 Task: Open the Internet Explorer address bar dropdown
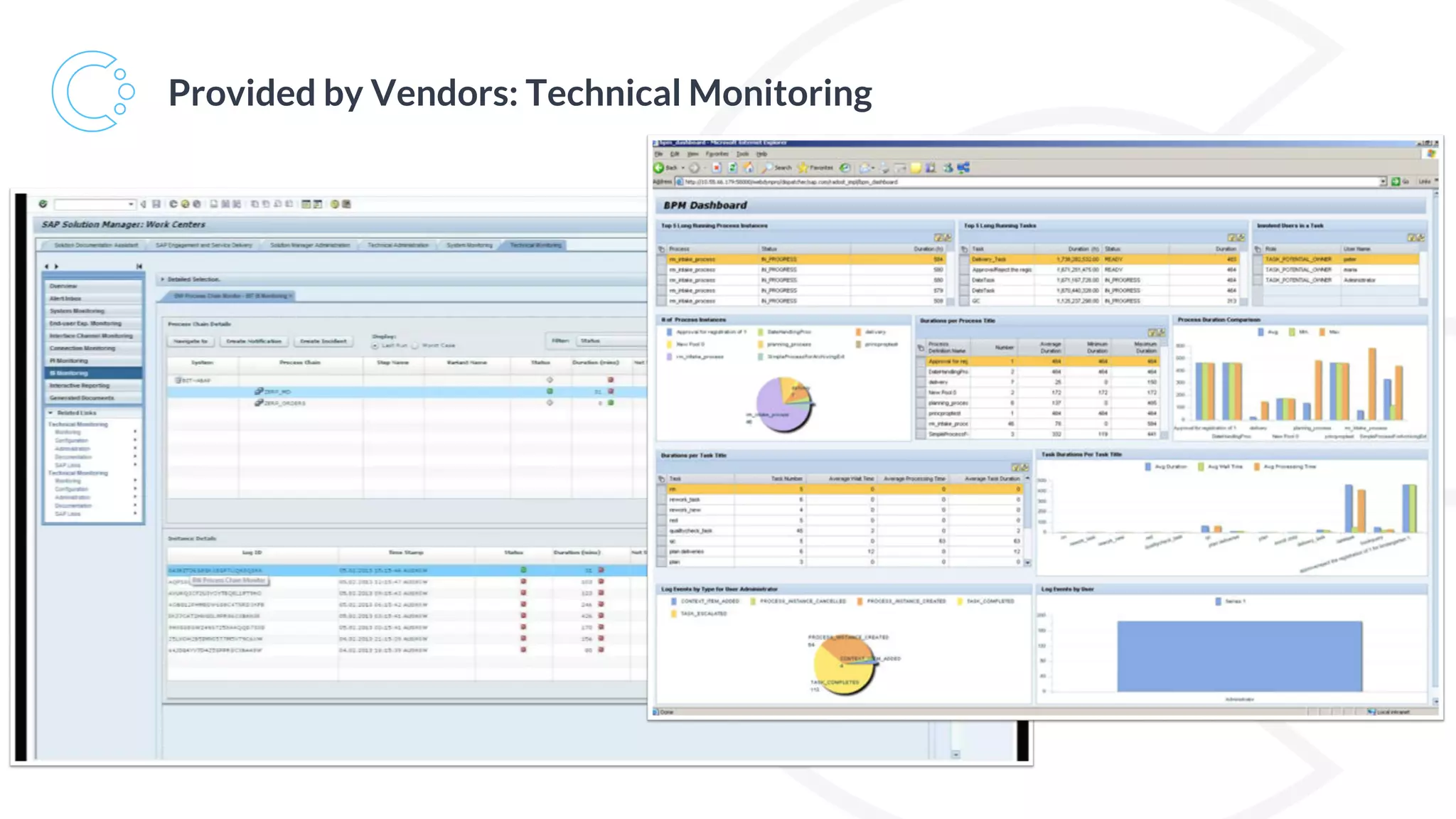click(x=1383, y=182)
